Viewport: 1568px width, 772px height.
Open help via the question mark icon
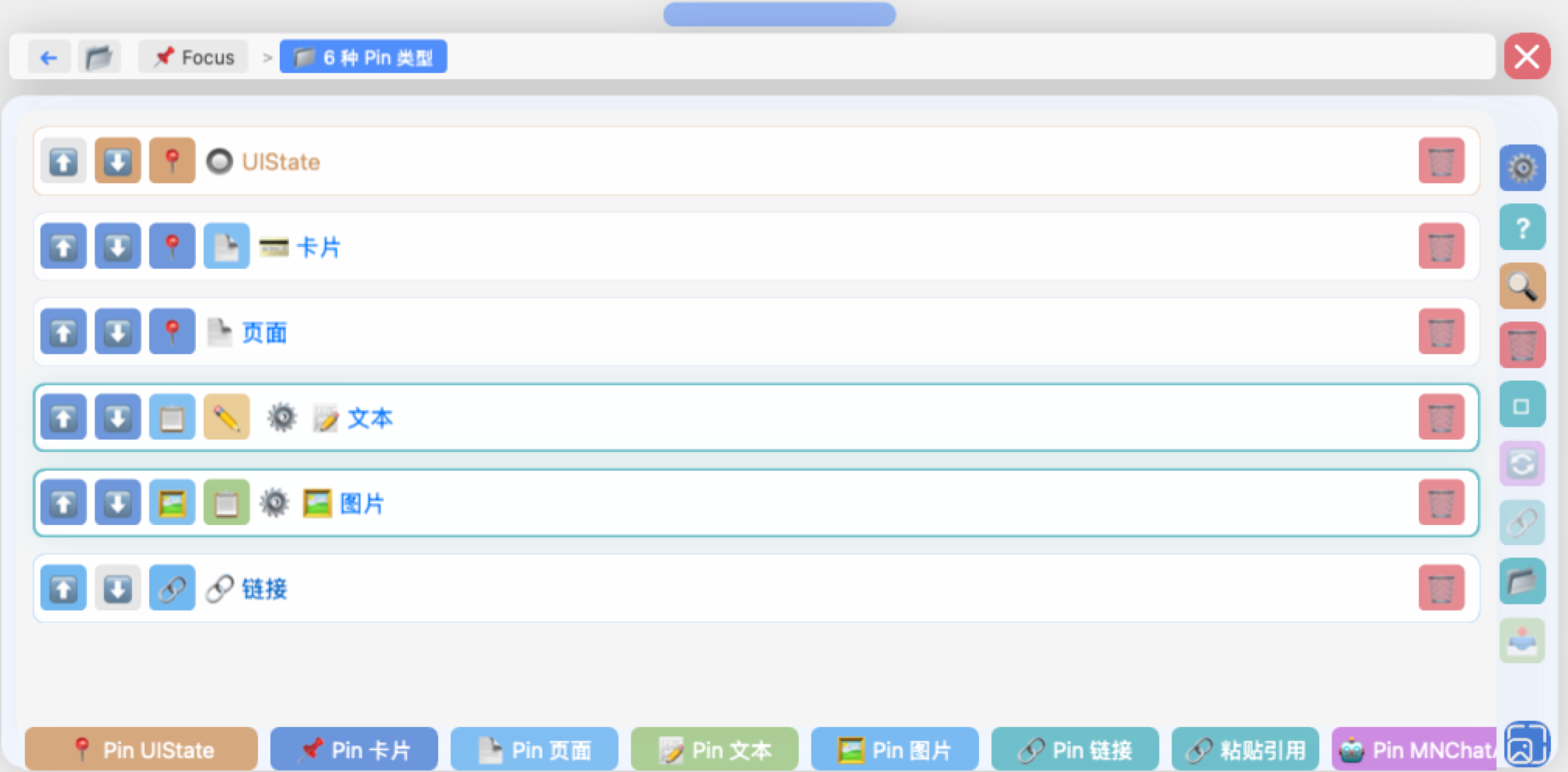coord(1521,227)
